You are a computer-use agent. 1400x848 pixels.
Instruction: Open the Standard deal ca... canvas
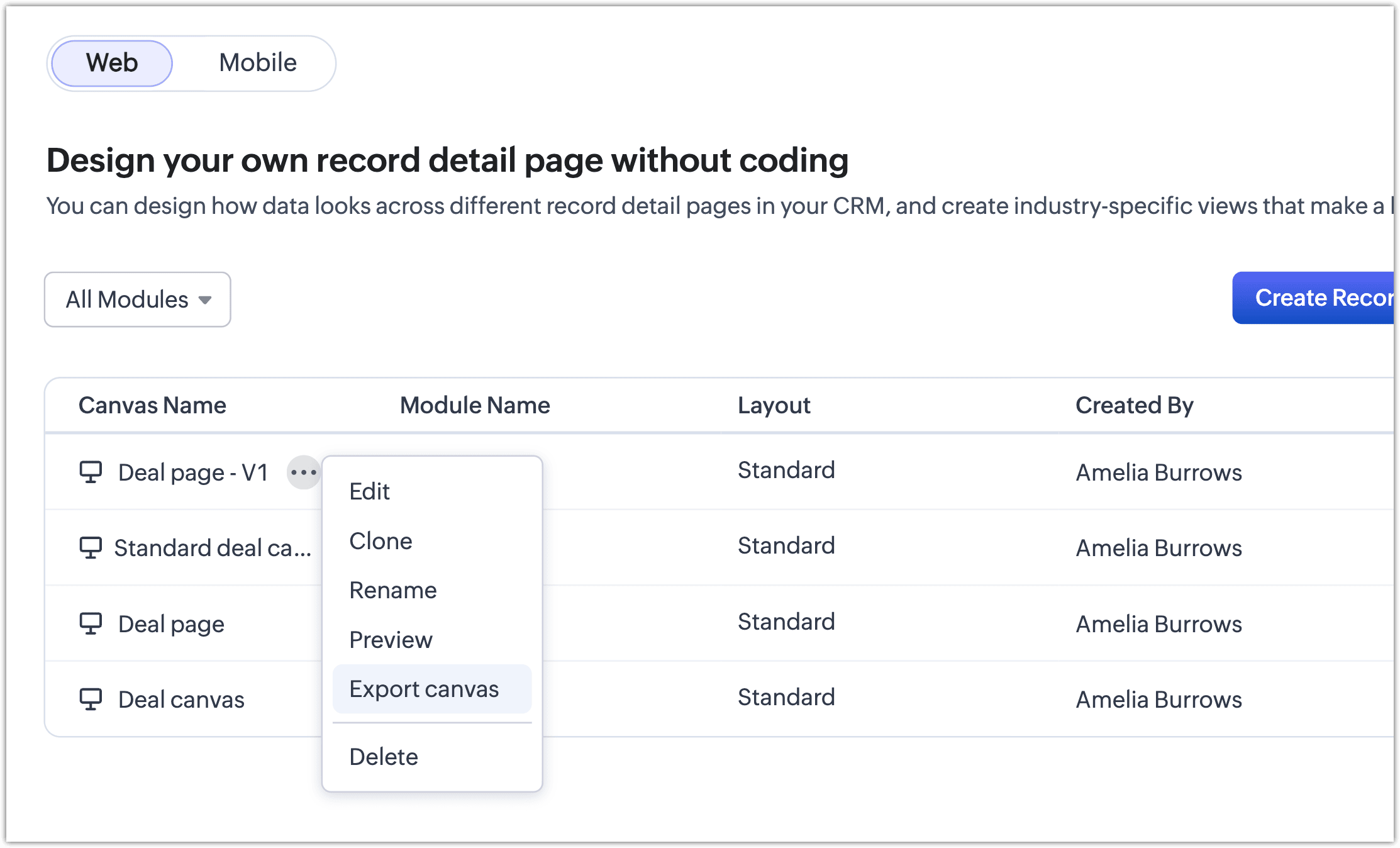213,548
